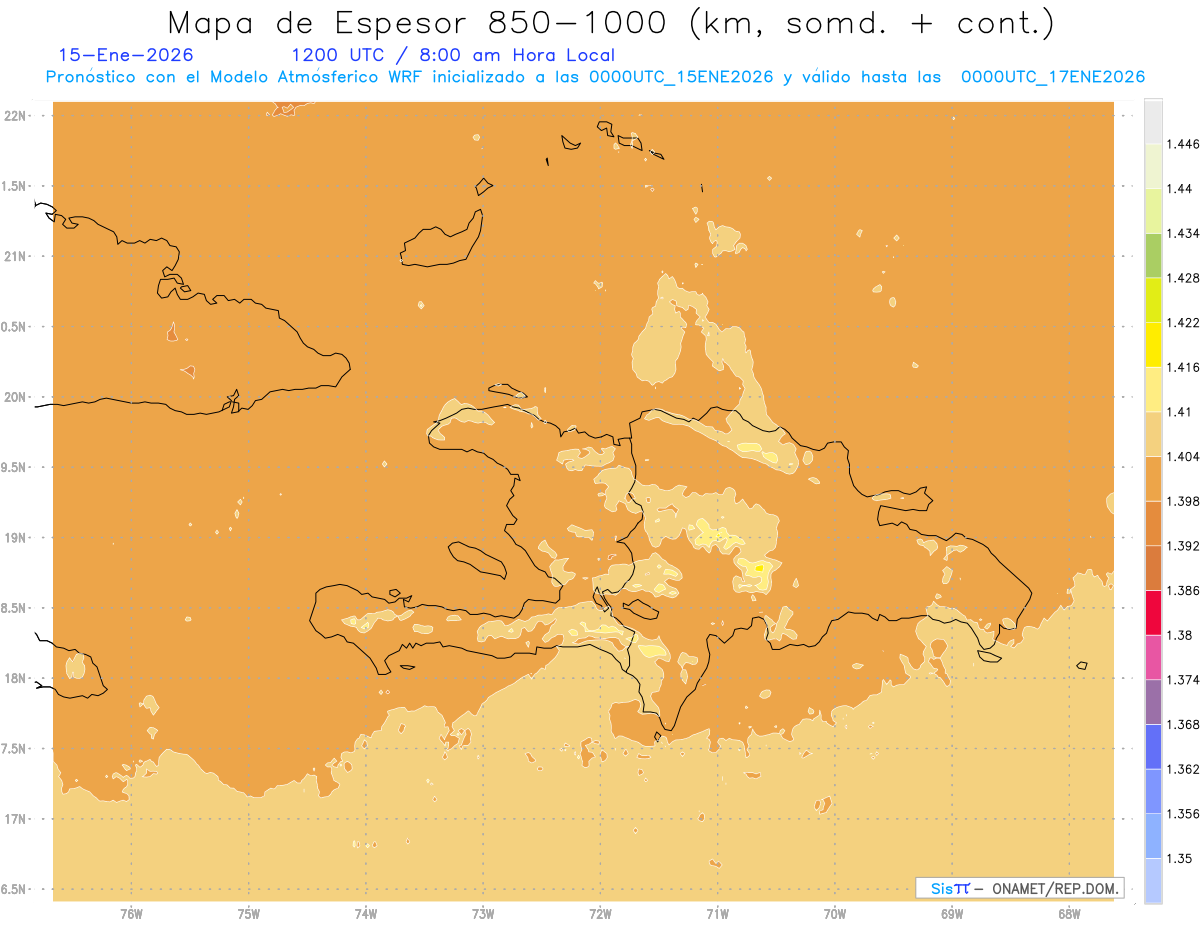This screenshot has width=1200, height=927.
Task: Click the light gray swatch above 1.446
Action: tap(1153, 121)
